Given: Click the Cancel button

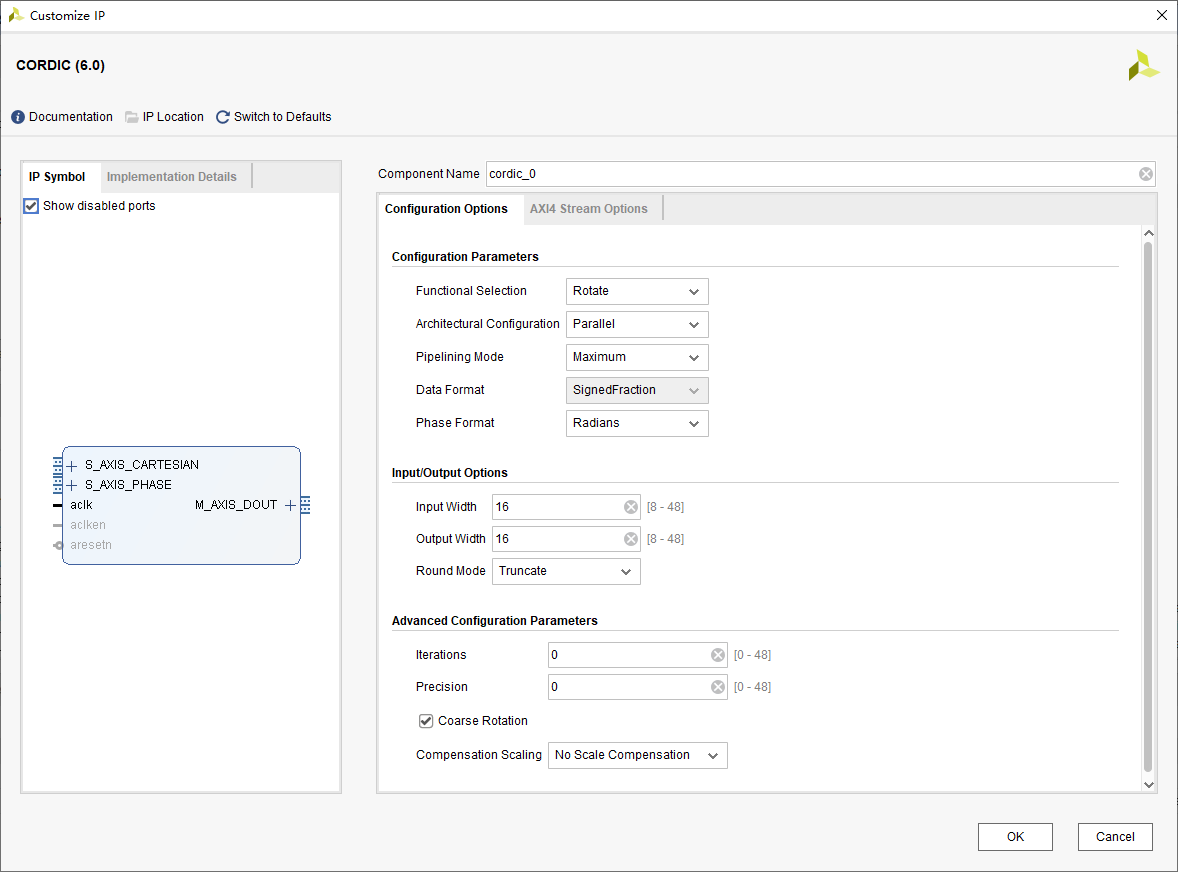Looking at the screenshot, I should (x=1115, y=837).
